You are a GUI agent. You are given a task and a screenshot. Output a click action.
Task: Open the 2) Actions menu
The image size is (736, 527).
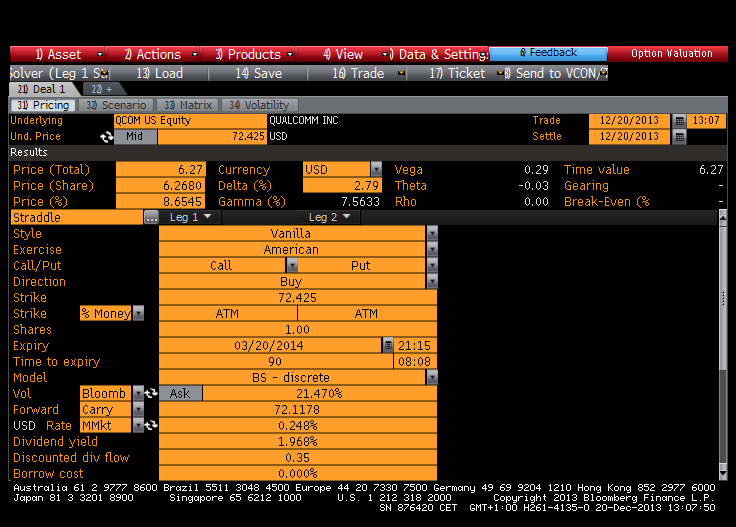click(153, 54)
